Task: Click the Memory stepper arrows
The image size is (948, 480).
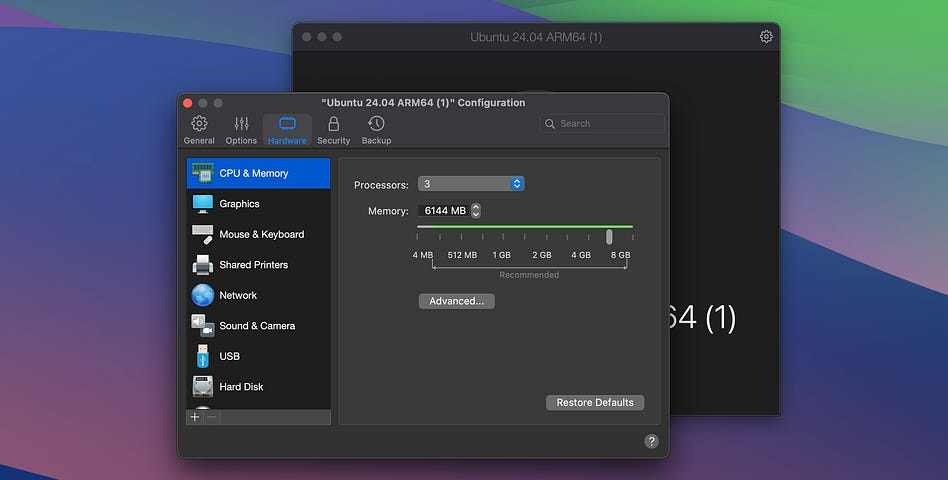Action: pos(476,210)
